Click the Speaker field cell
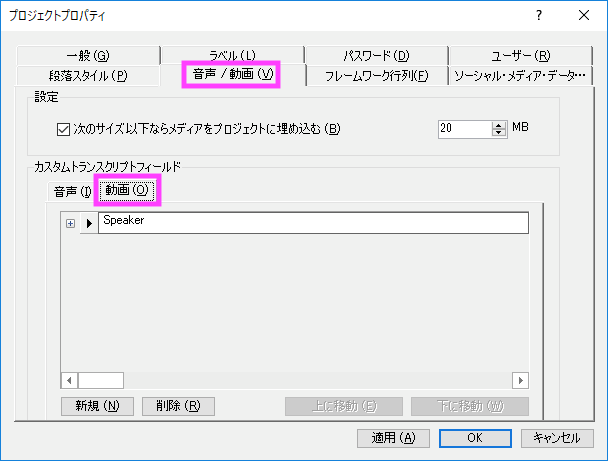Image resolution: width=608 pixels, height=461 pixels. (312, 223)
